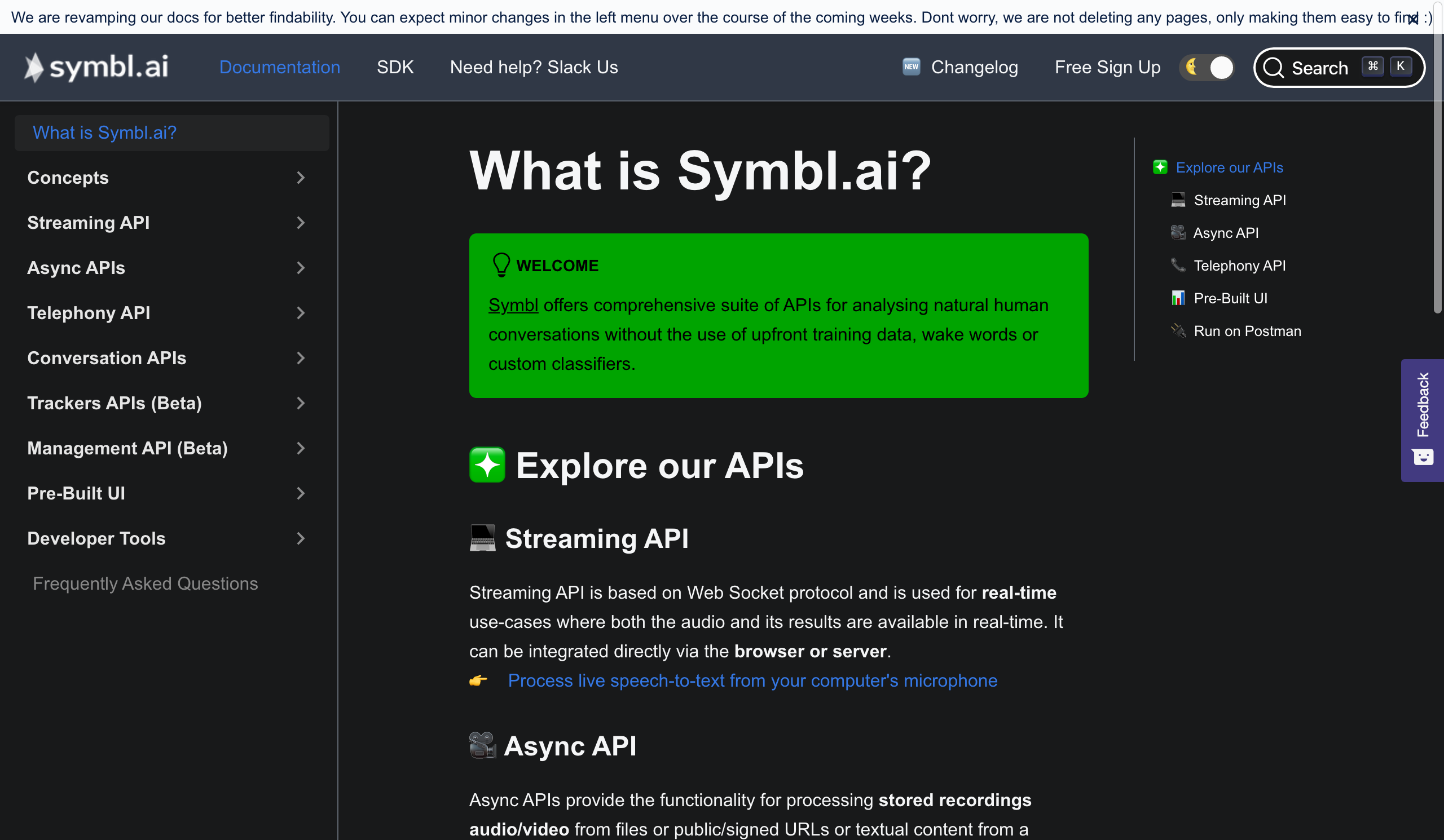This screenshot has height=840, width=1444.
Task: Click the NEW badge icon beside Changelog
Action: [x=911, y=67]
